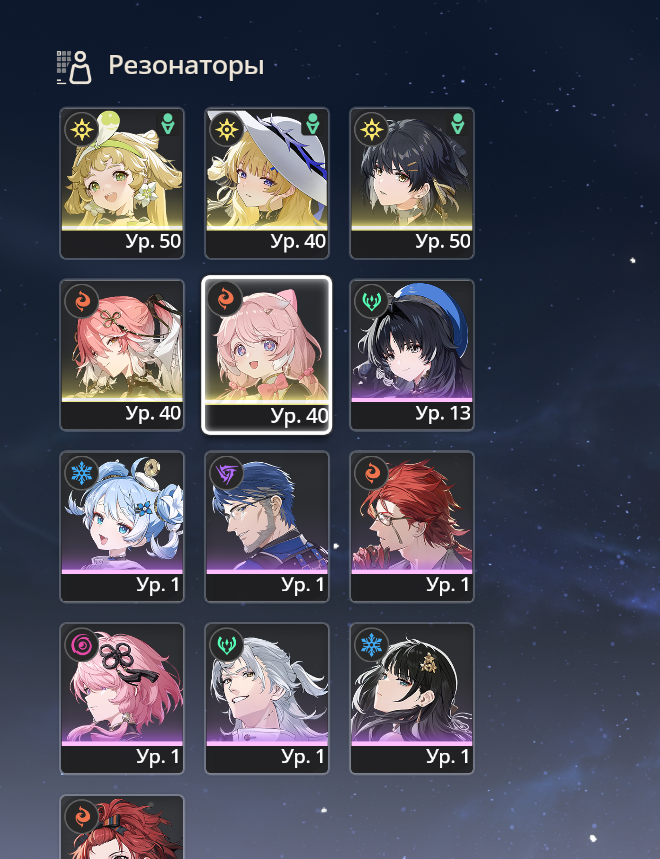Click the snowflake icon on blue-haired girl
660x859 pixels.
tap(82, 473)
